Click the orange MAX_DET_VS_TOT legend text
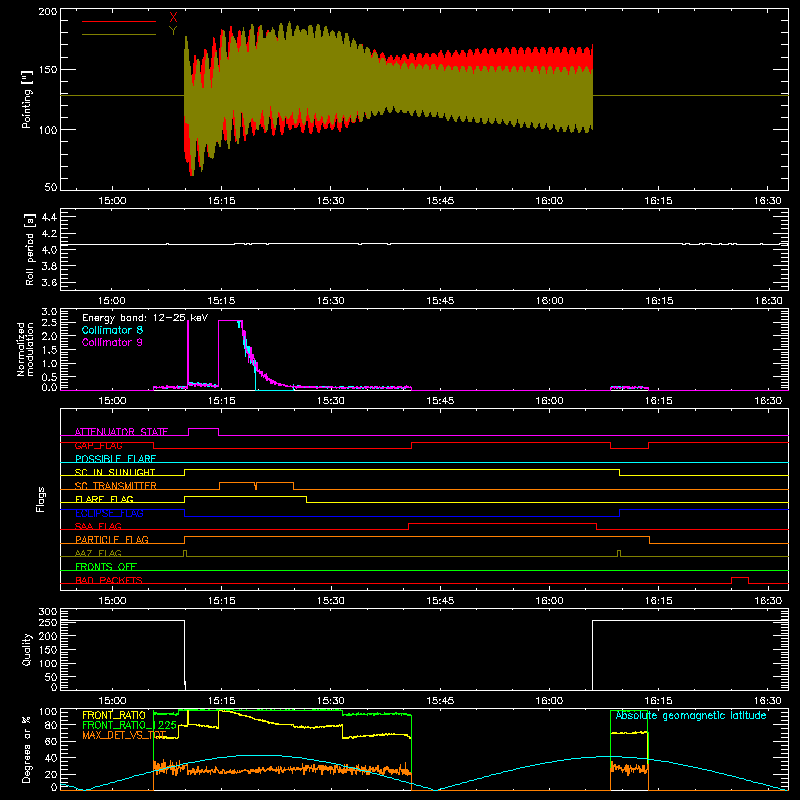 tap(124, 735)
